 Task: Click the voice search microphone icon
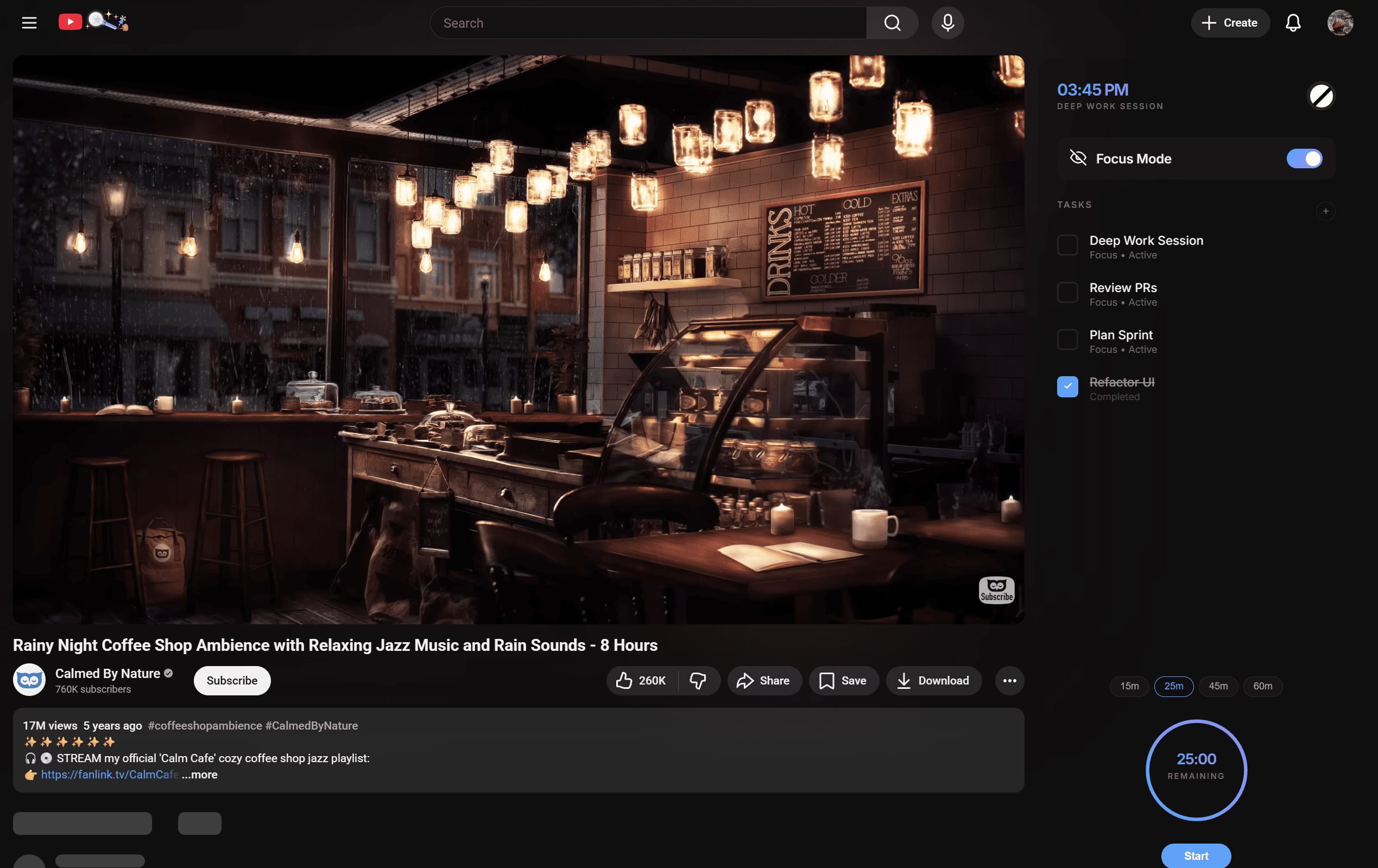coord(946,23)
